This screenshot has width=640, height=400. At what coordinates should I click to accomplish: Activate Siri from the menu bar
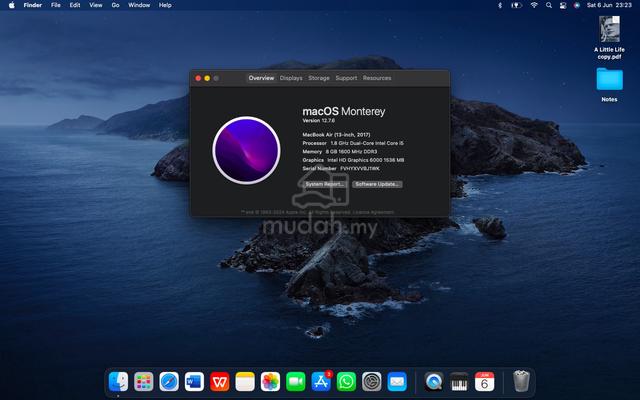click(x=577, y=5)
